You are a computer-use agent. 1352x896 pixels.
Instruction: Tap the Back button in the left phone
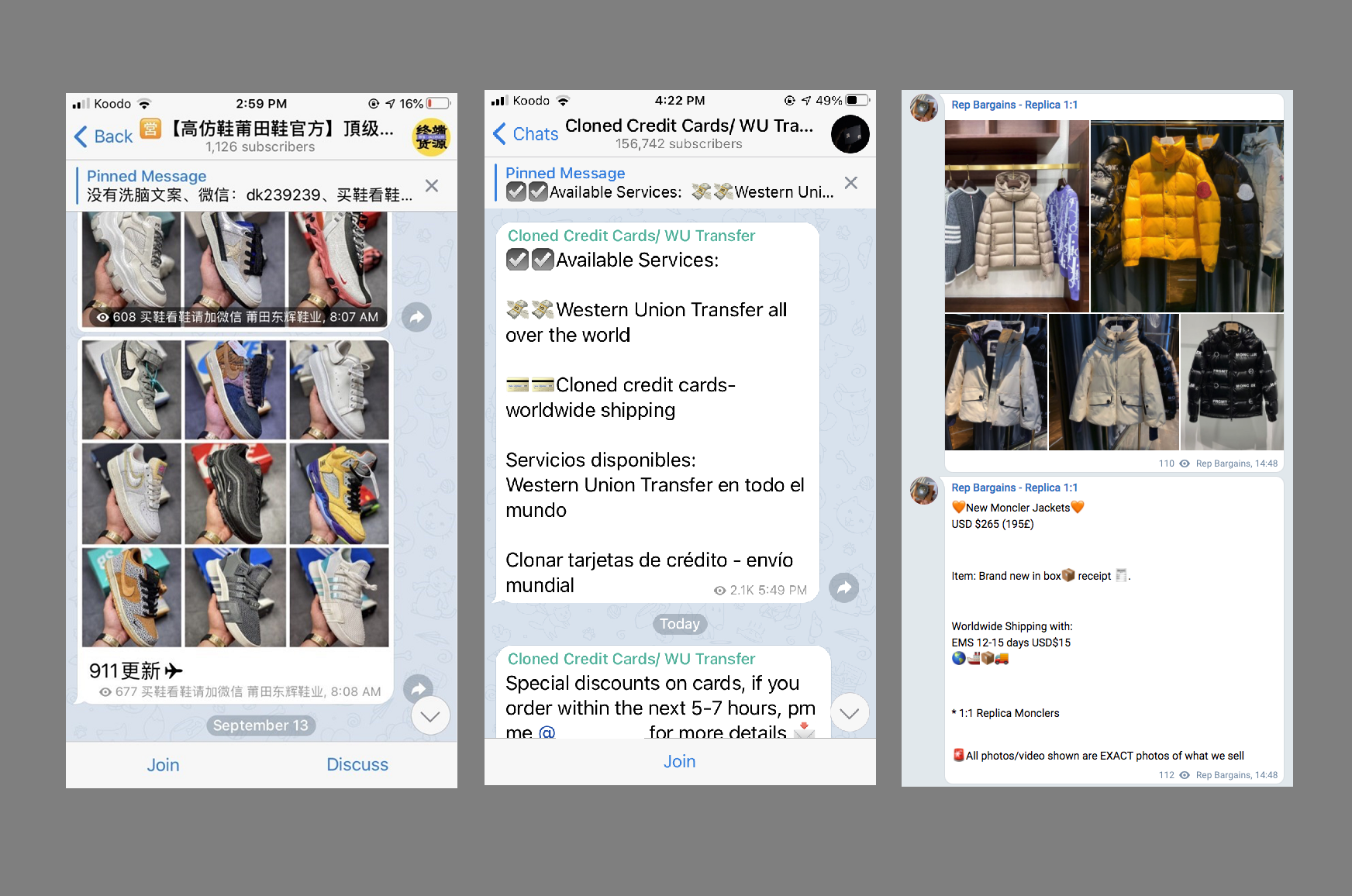(x=103, y=136)
